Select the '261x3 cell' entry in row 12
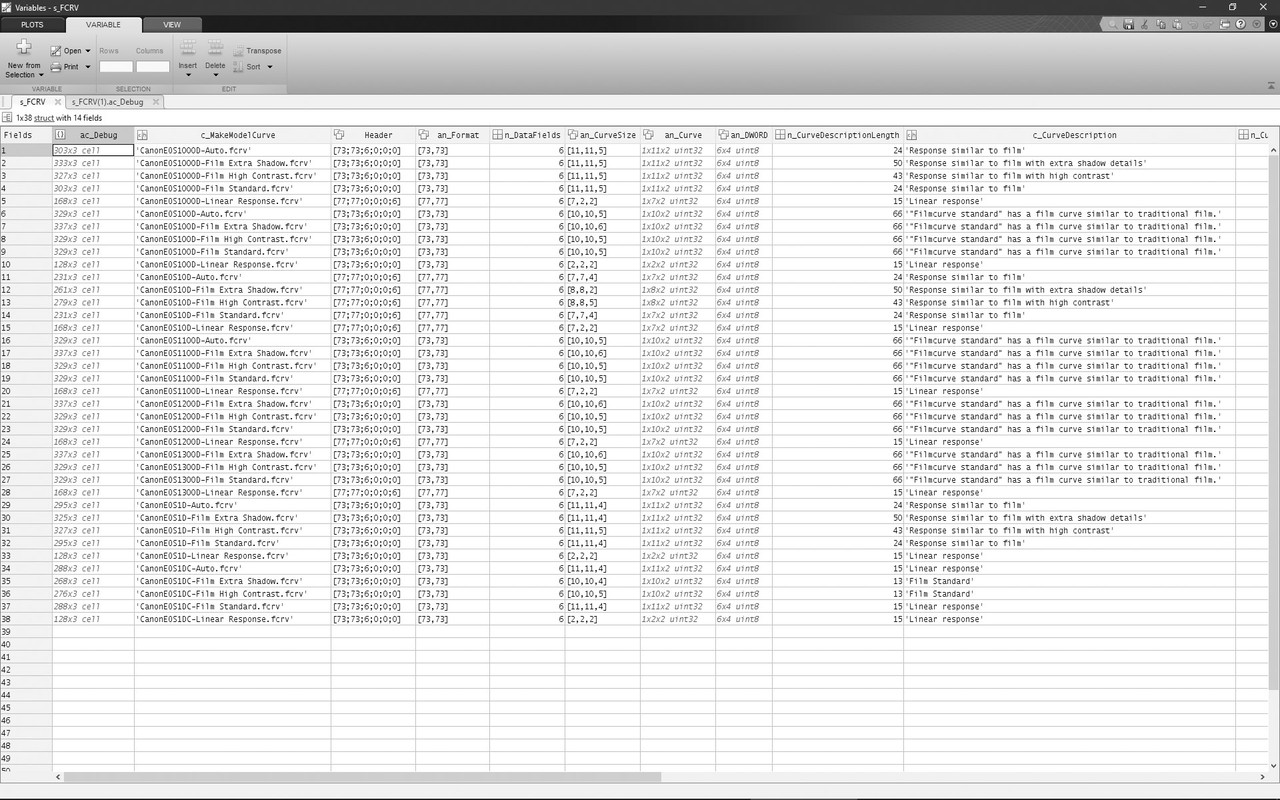This screenshot has width=1280, height=800. pos(93,290)
